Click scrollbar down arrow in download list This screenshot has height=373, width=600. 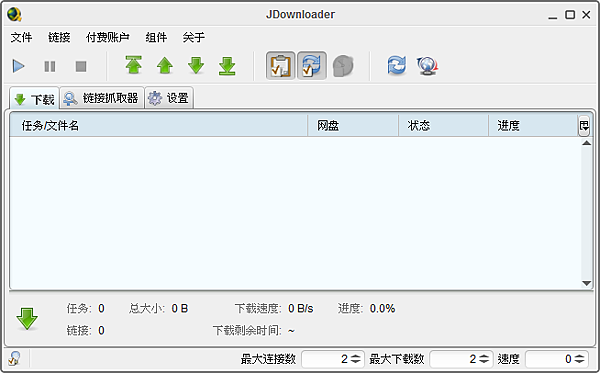tap(586, 283)
